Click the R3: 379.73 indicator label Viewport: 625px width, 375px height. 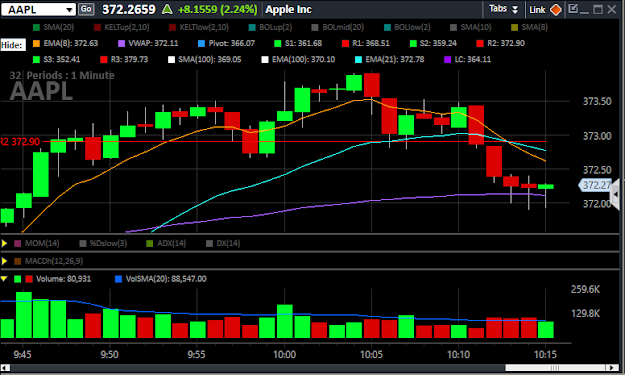129,59
